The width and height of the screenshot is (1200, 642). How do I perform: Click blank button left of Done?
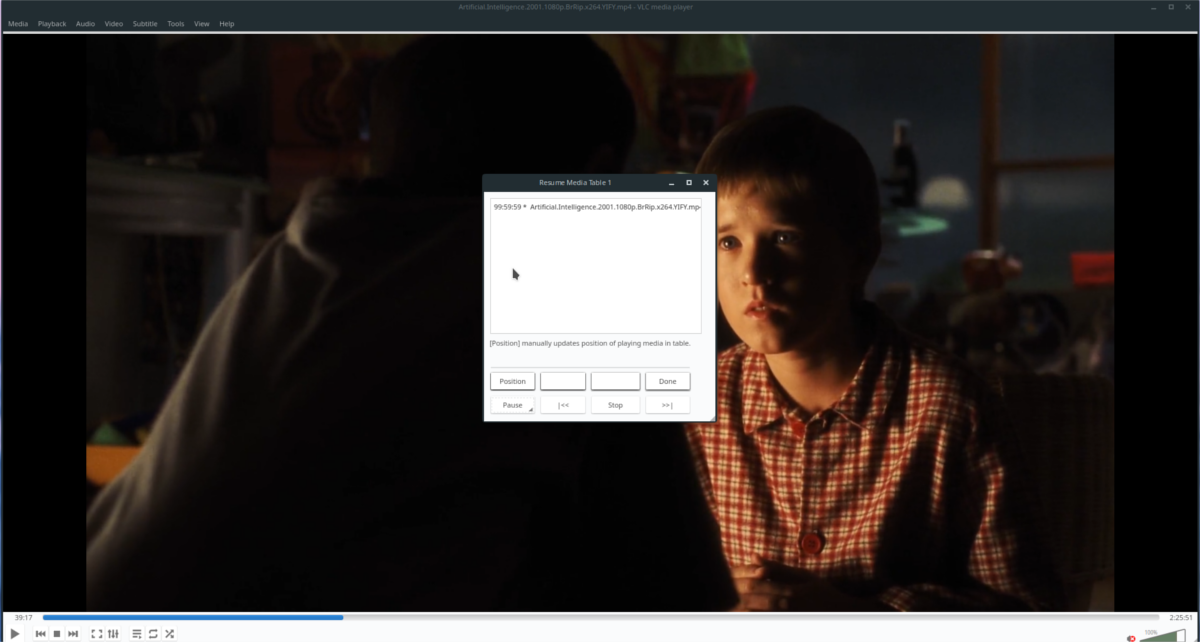click(x=615, y=381)
